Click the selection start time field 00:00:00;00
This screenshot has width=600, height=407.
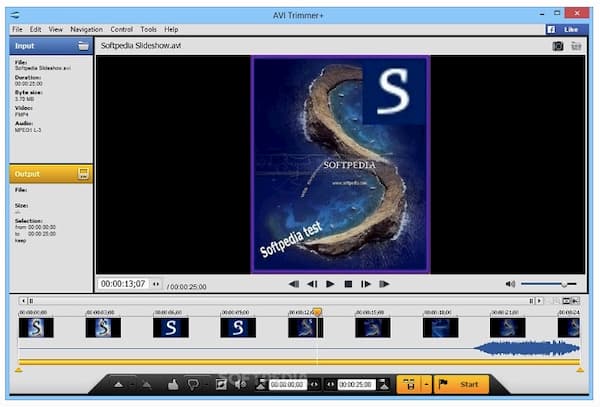tap(287, 384)
